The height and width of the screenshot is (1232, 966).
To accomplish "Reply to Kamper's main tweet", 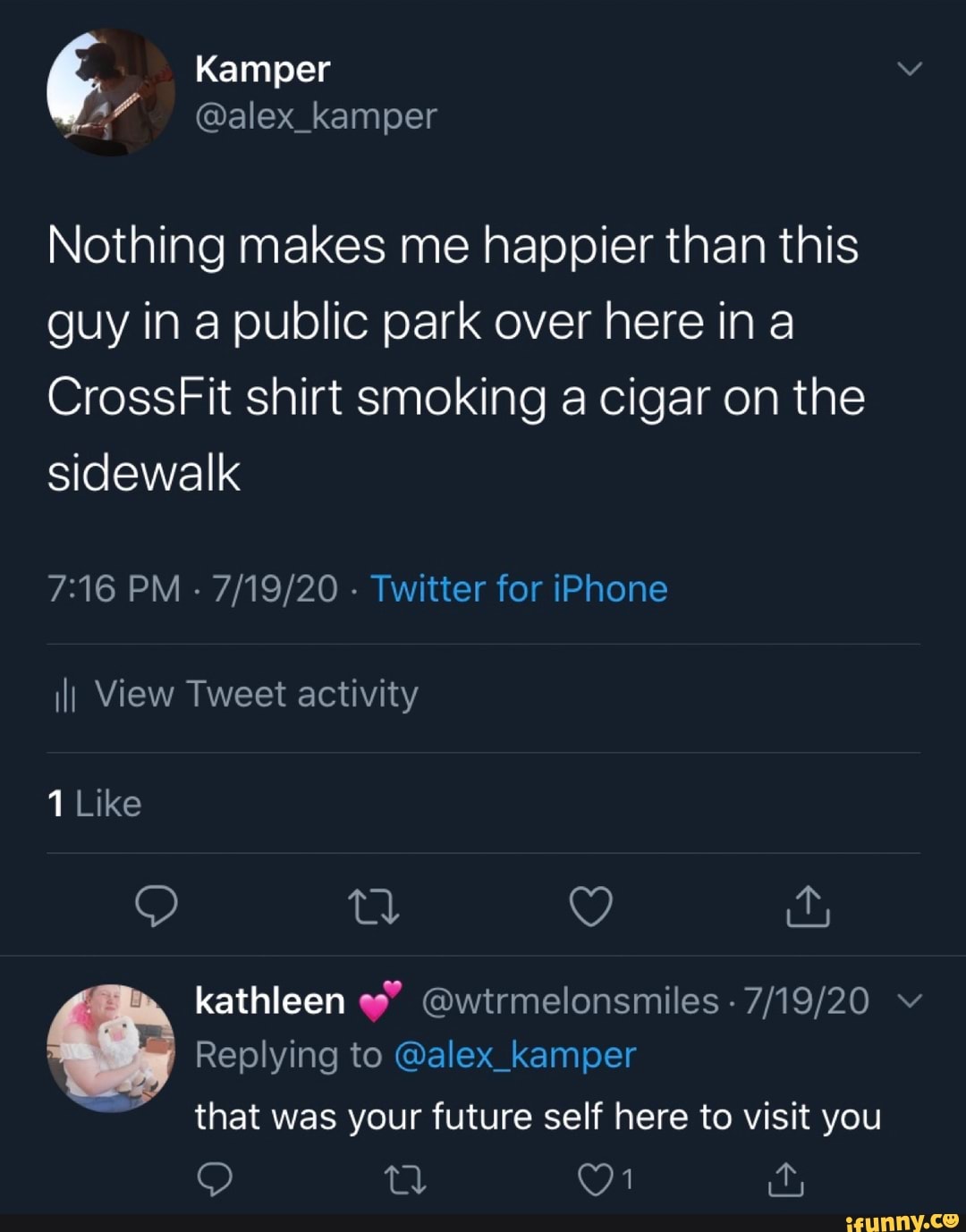I will pos(157,907).
